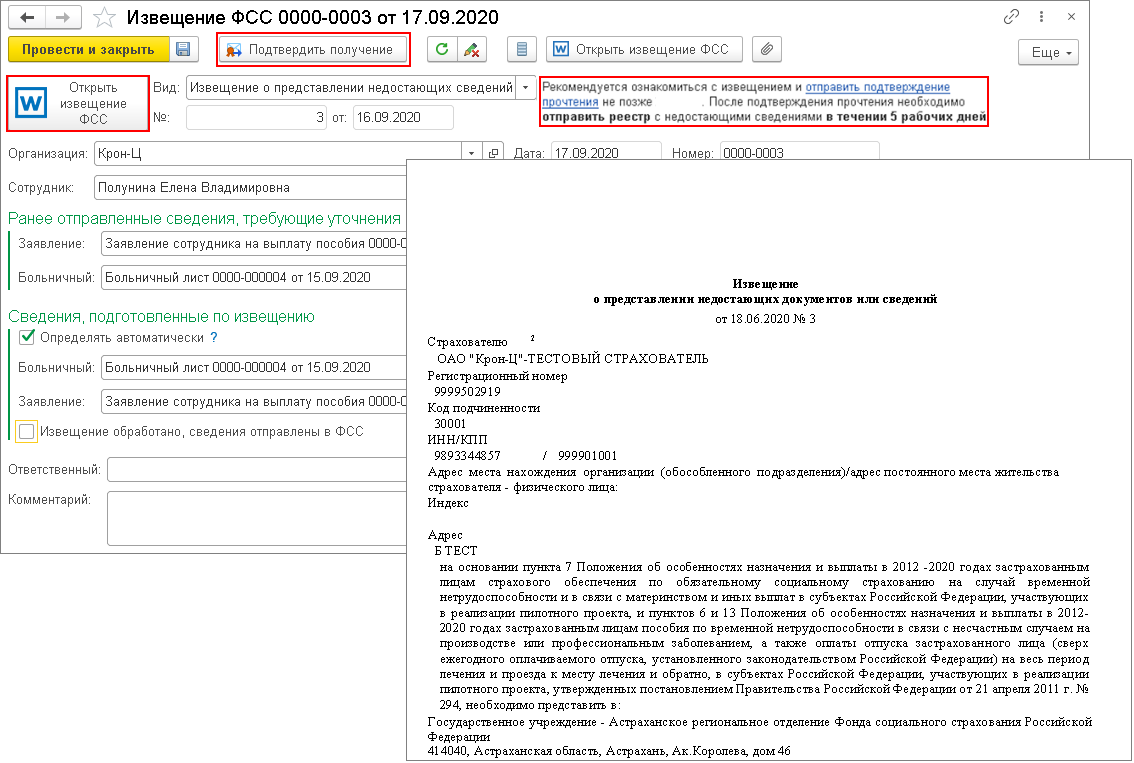Screen dimensions: 1134x763
Task: Click toolbar button Открыть извещение ФСС
Action: tap(644, 49)
